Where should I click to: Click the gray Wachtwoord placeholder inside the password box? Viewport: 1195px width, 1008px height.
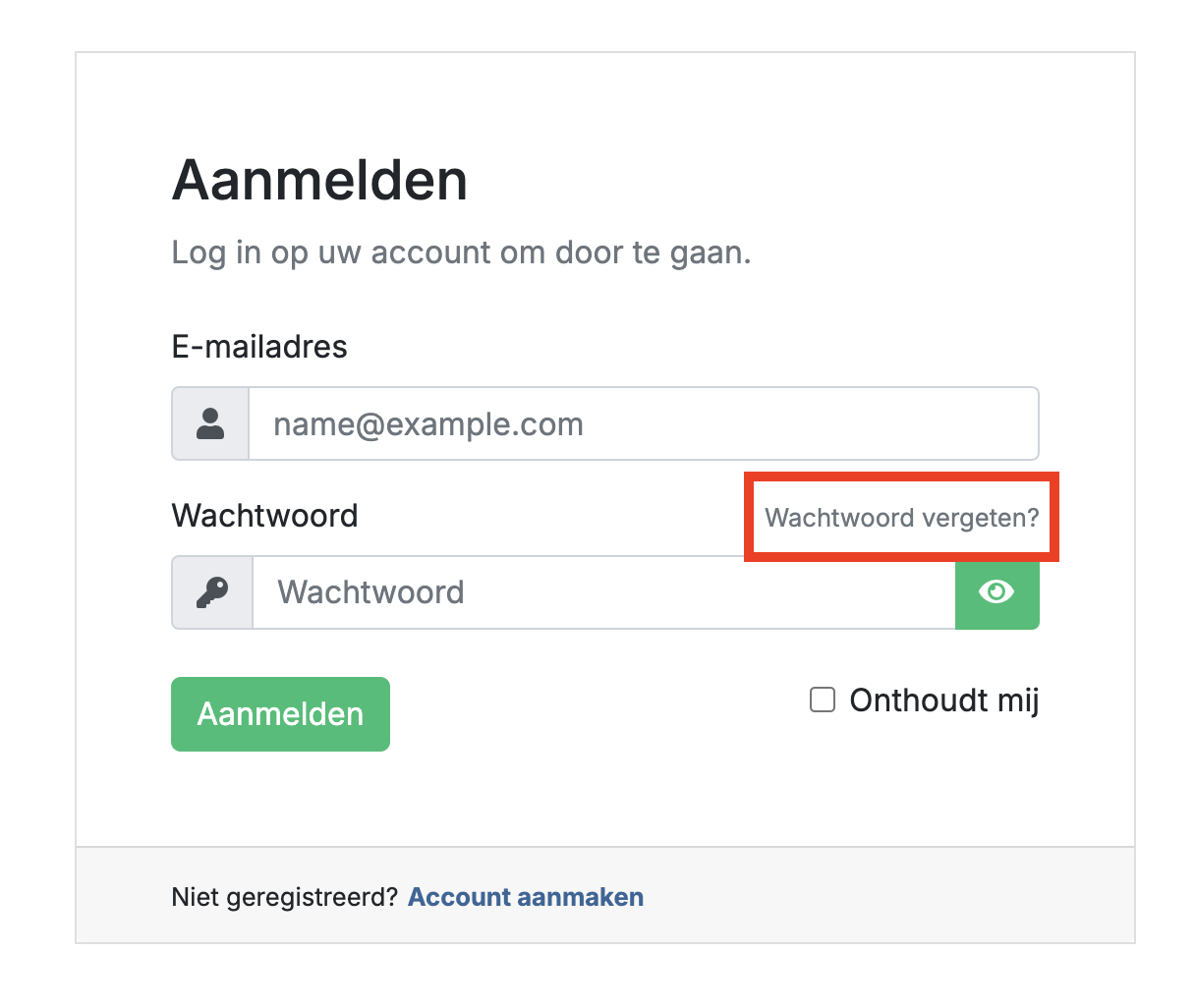point(370,592)
